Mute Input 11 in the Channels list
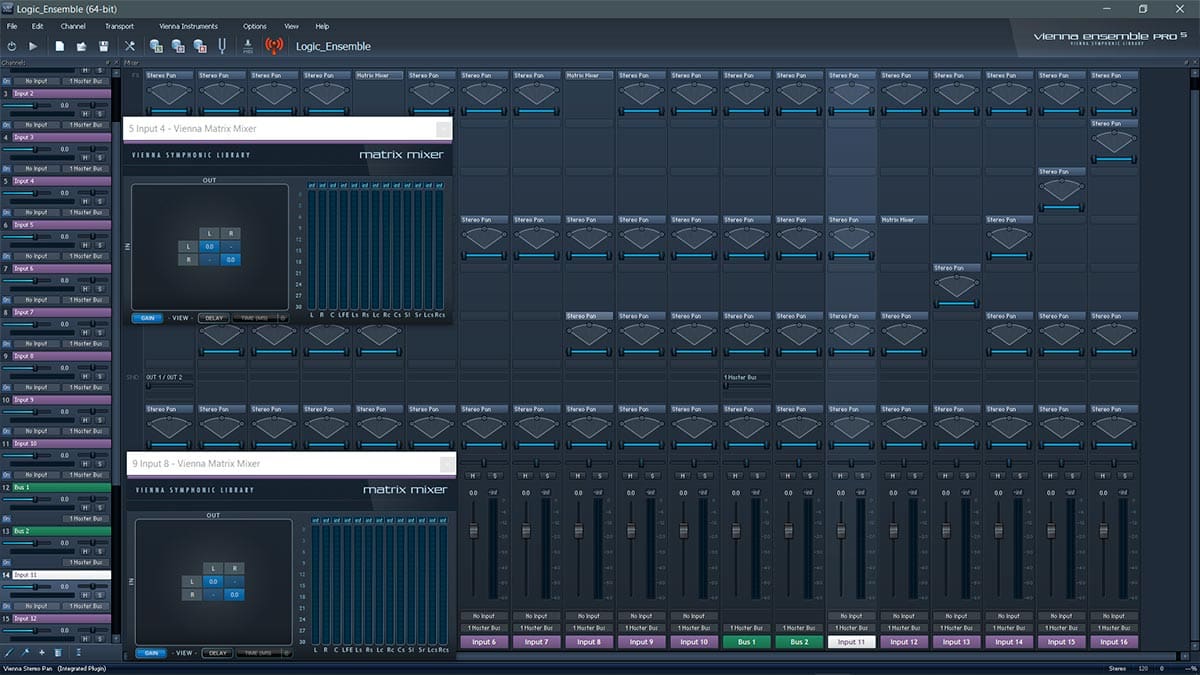Screen dimensions: 1200x675 (85, 595)
